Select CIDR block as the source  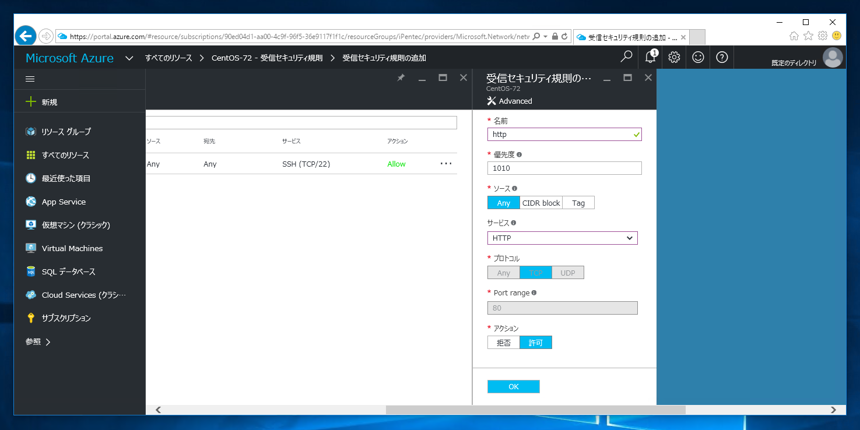(x=541, y=203)
